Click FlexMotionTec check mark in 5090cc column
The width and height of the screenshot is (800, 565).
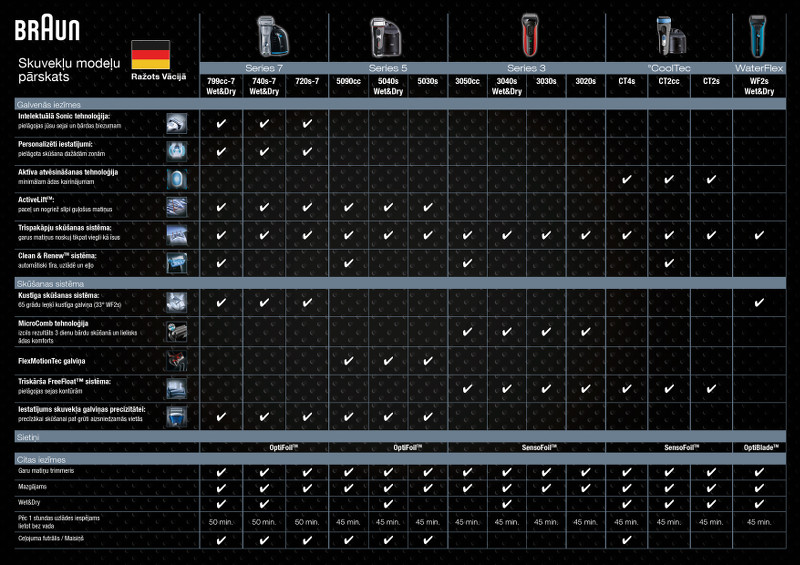pyautogui.click(x=348, y=361)
